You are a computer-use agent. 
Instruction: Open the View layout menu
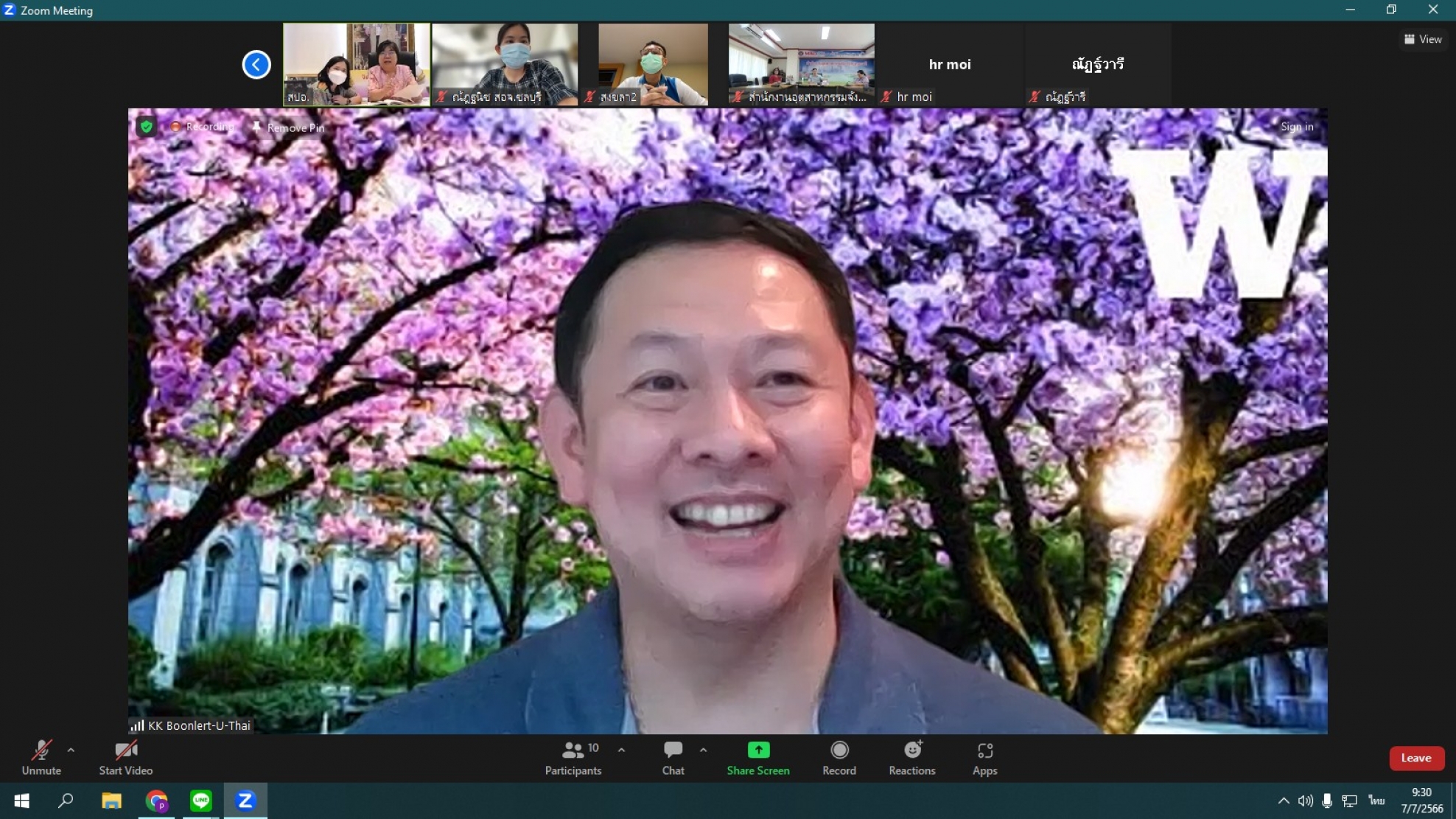click(1423, 39)
